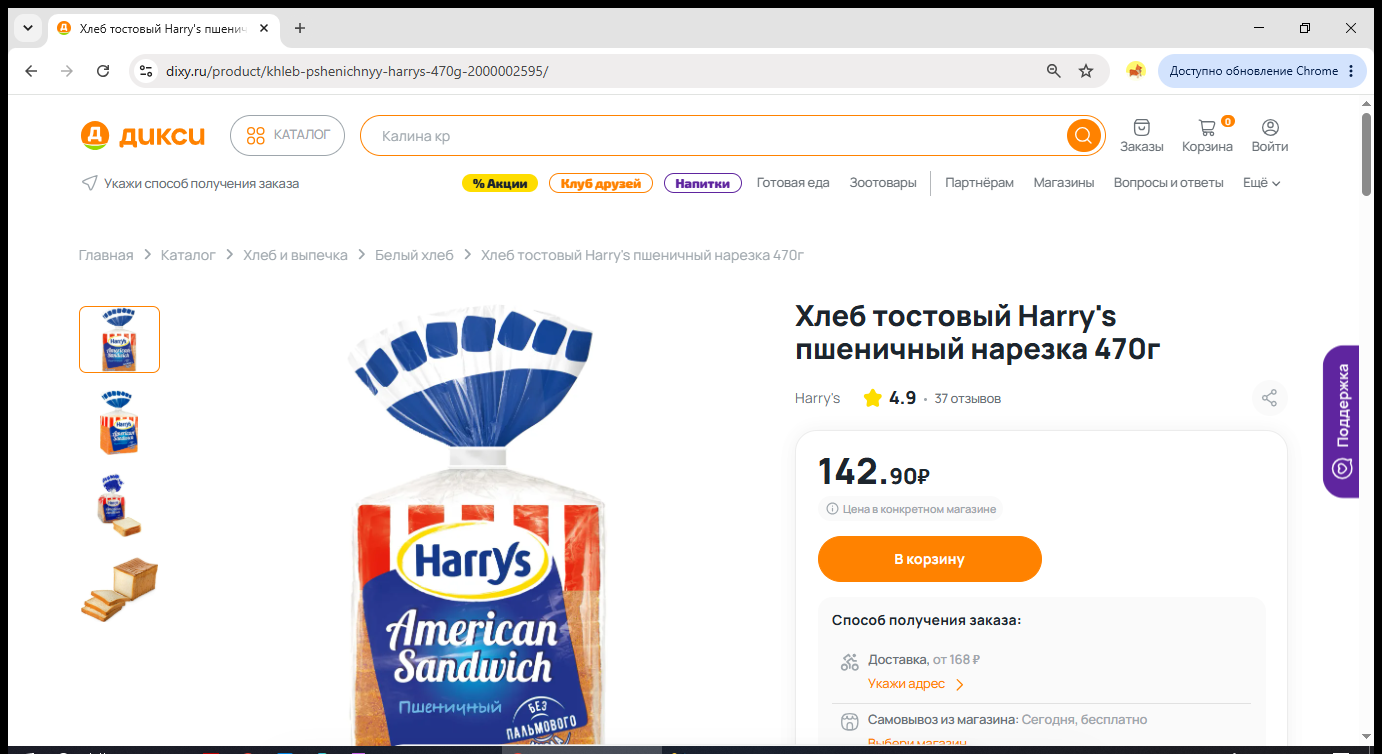The width and height of the screenshot is (1382, 754).
Task: Open the 37 отзывов reviews link
Action: tap(967, 398)
